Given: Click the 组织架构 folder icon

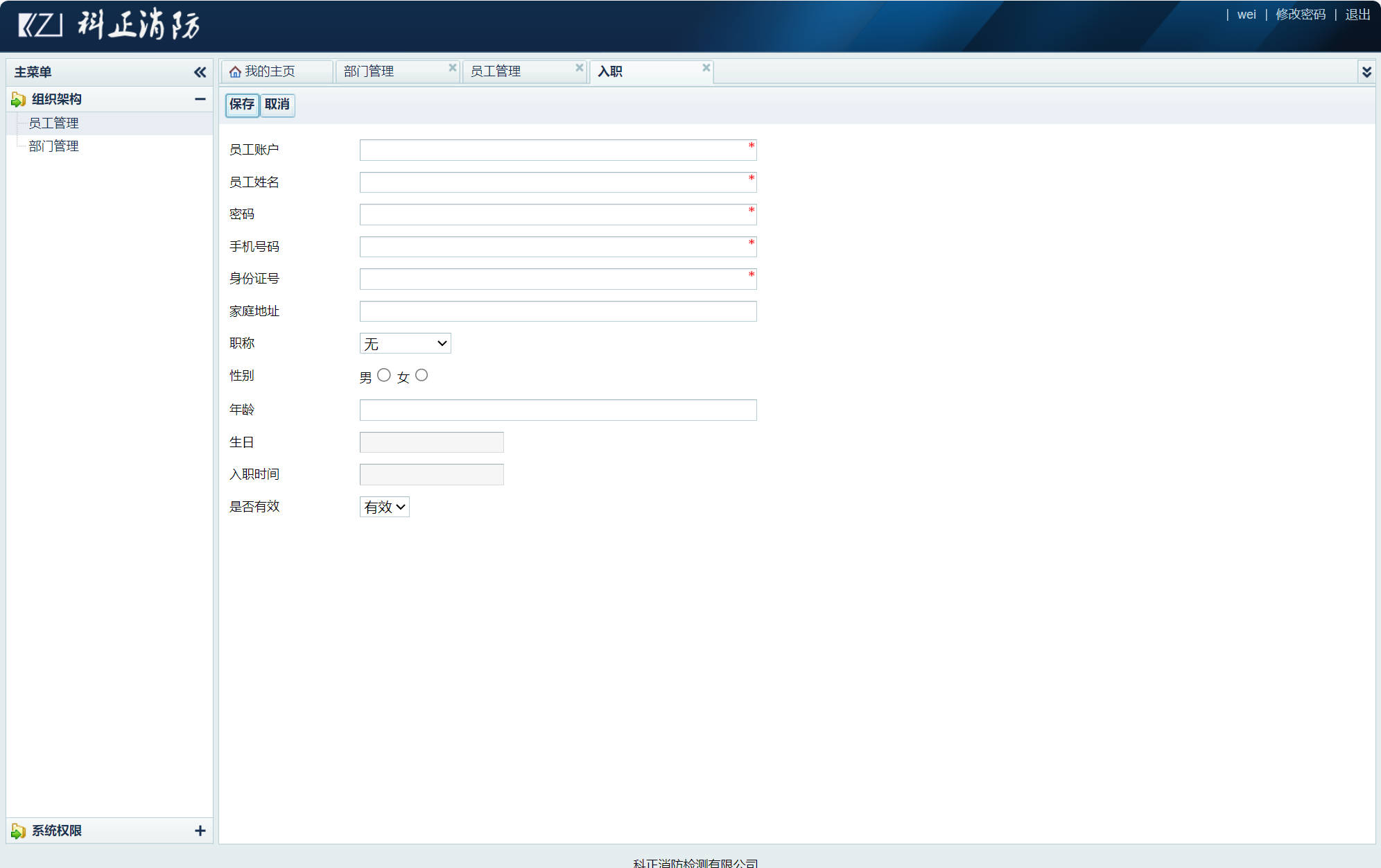Looking at the screenshot, I should click(x=18, y=100).
